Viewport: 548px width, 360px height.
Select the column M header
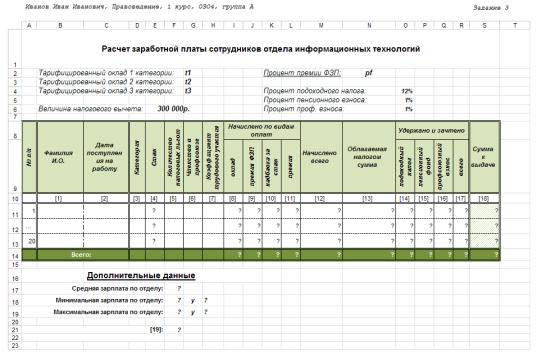pyautogui.click(x=321, y=26)
